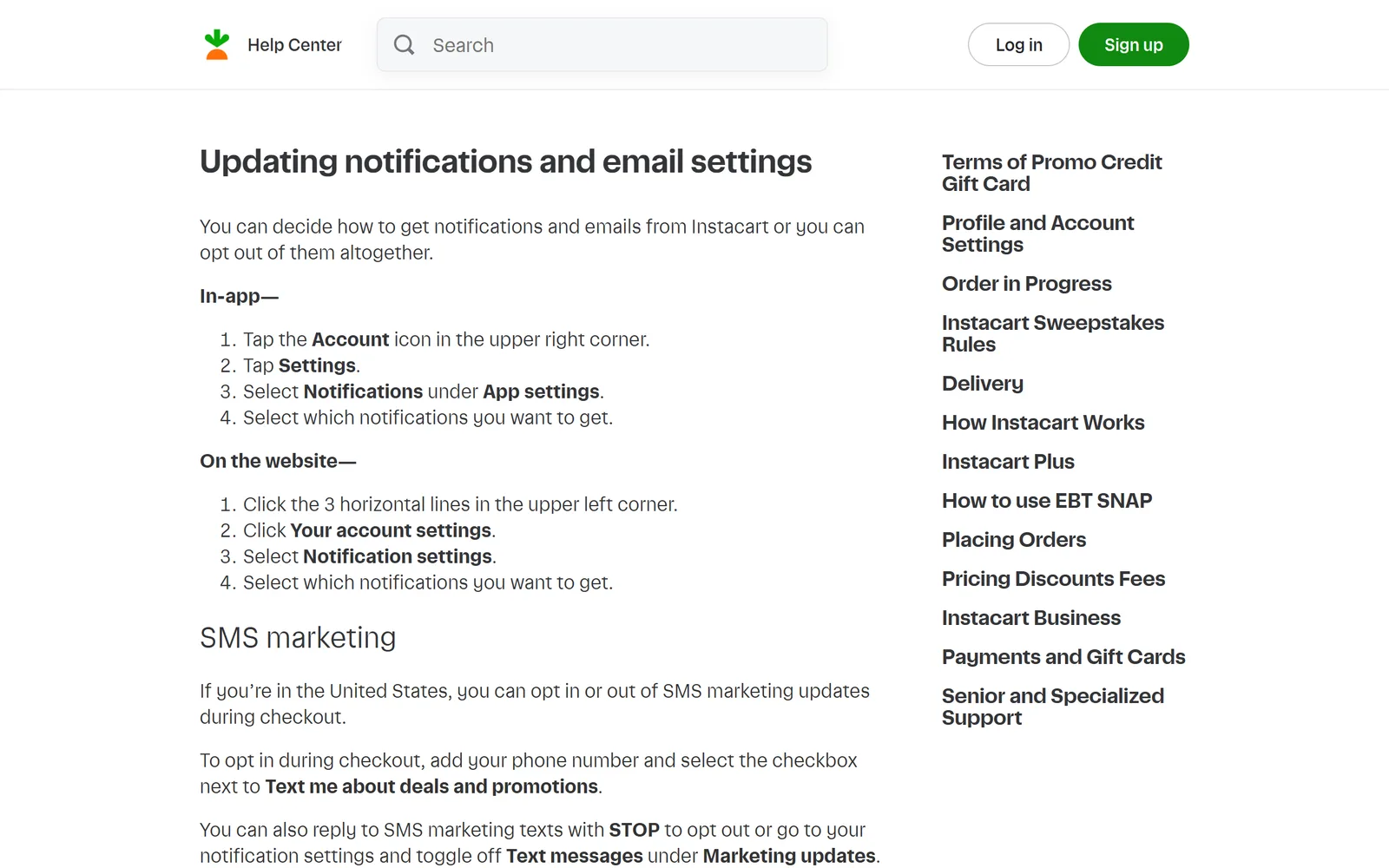Click the step 'Click Your account settings.'
This screenshot has width=1389, height=868.
pos(369,530)
